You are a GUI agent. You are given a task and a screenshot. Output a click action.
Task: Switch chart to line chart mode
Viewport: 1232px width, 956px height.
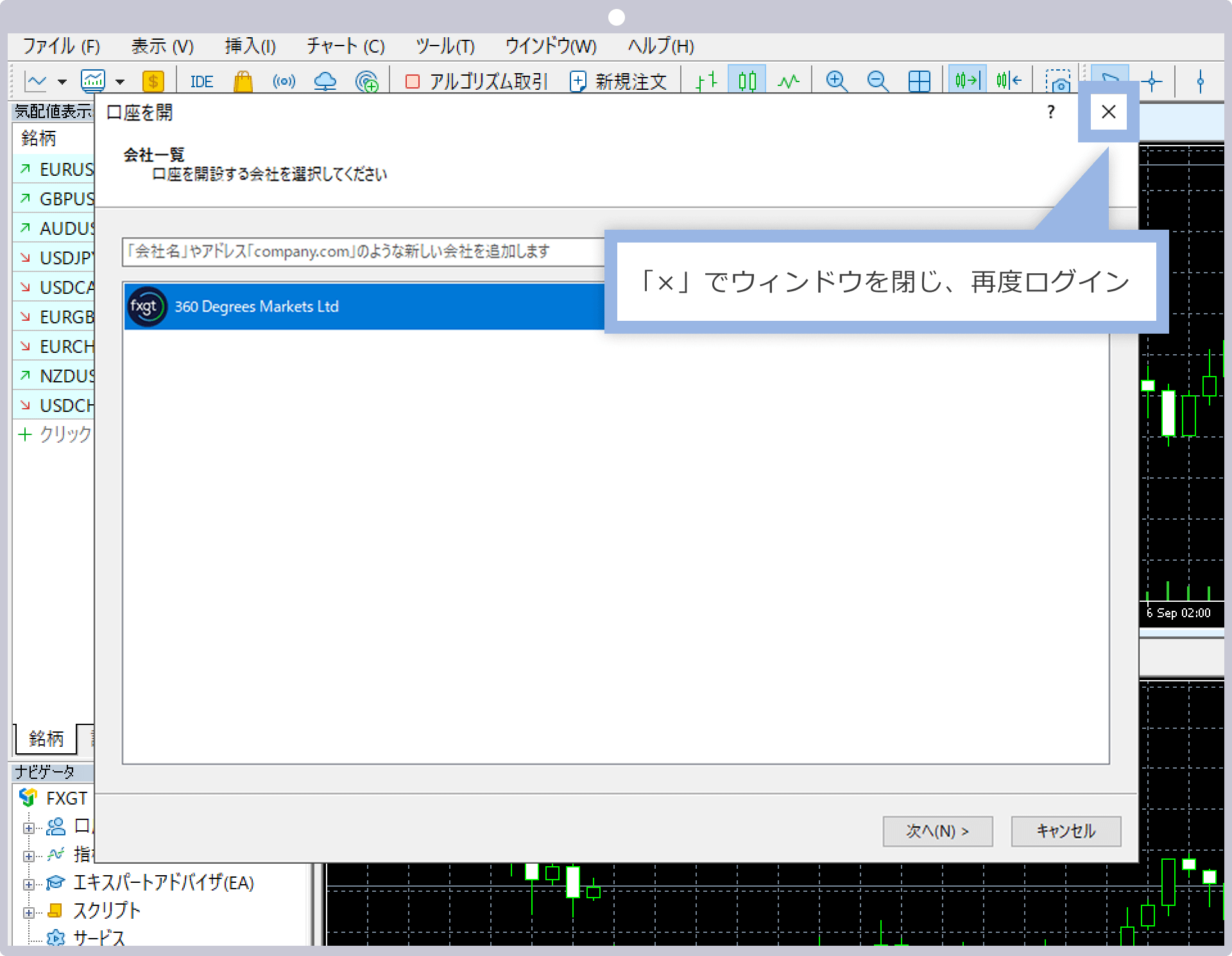click(x=788, y=81)
